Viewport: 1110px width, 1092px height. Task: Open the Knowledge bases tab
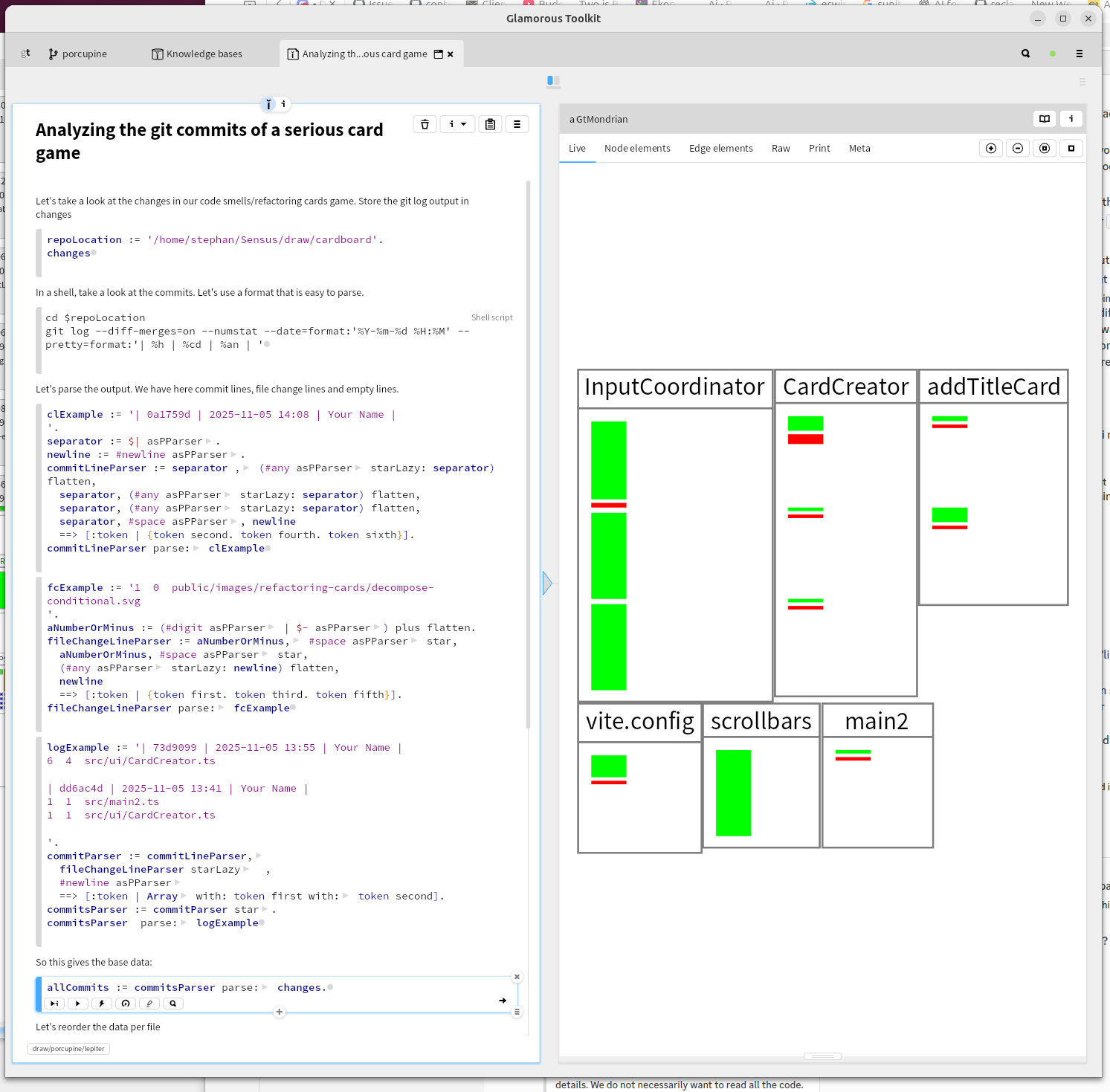pos(197,54)
